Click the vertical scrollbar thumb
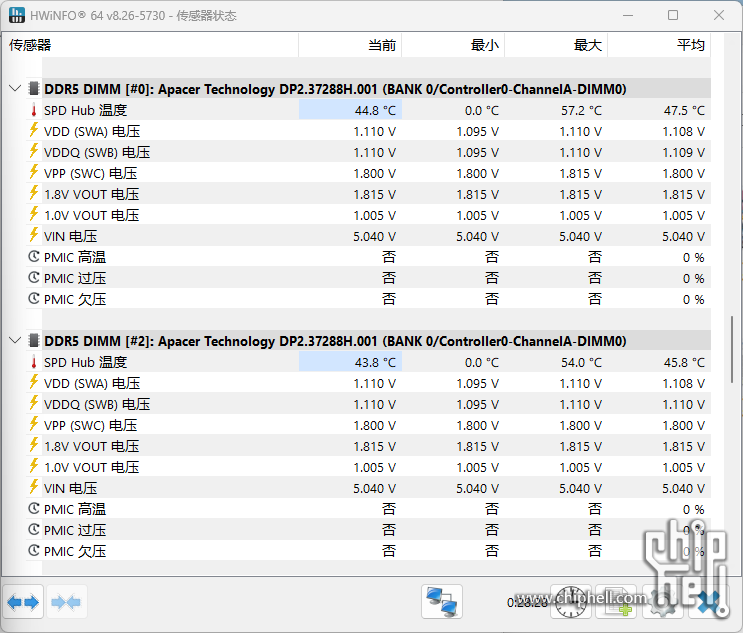 click(x=732, y=349)
